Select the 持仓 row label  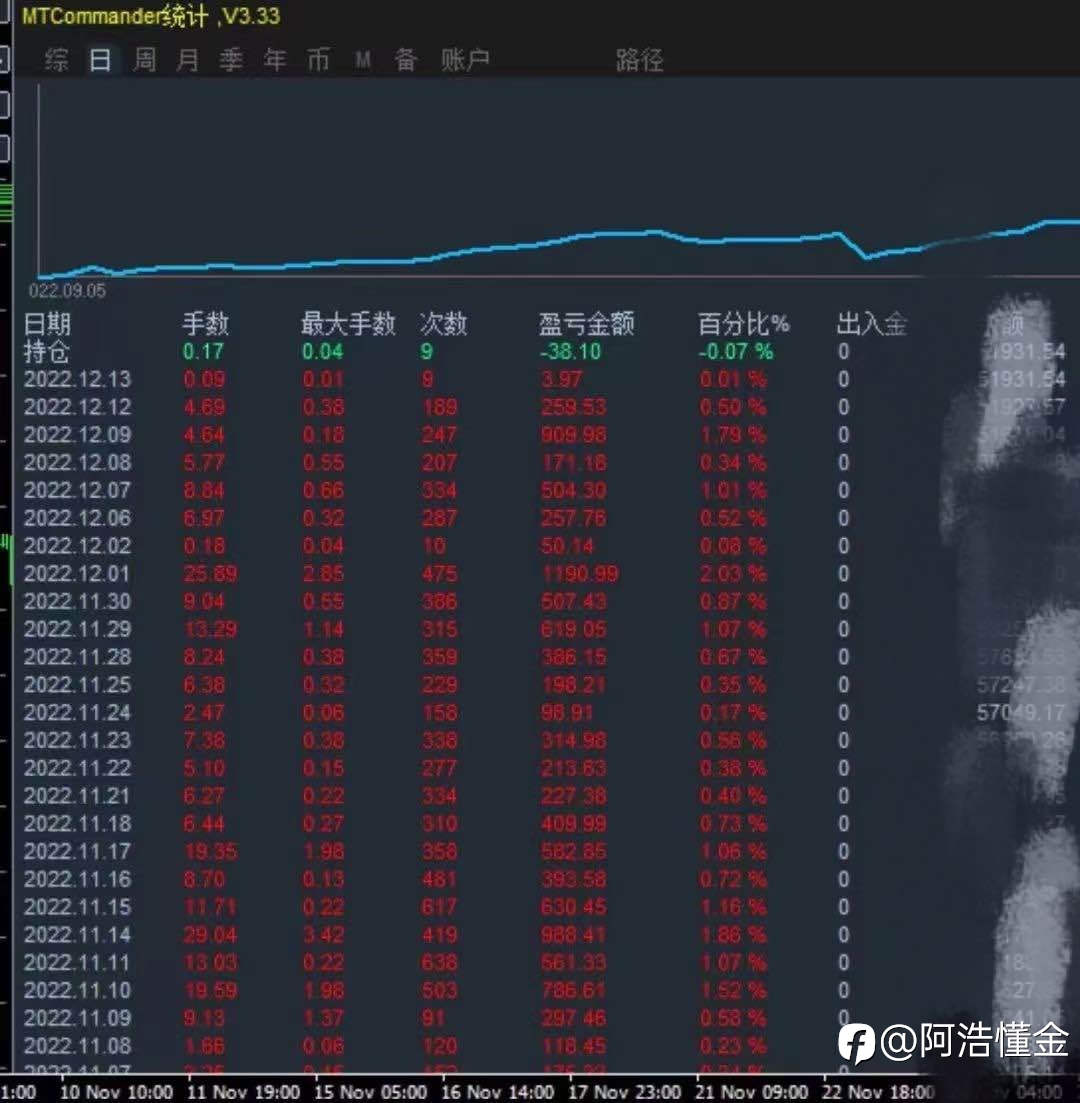coord(46,351)
